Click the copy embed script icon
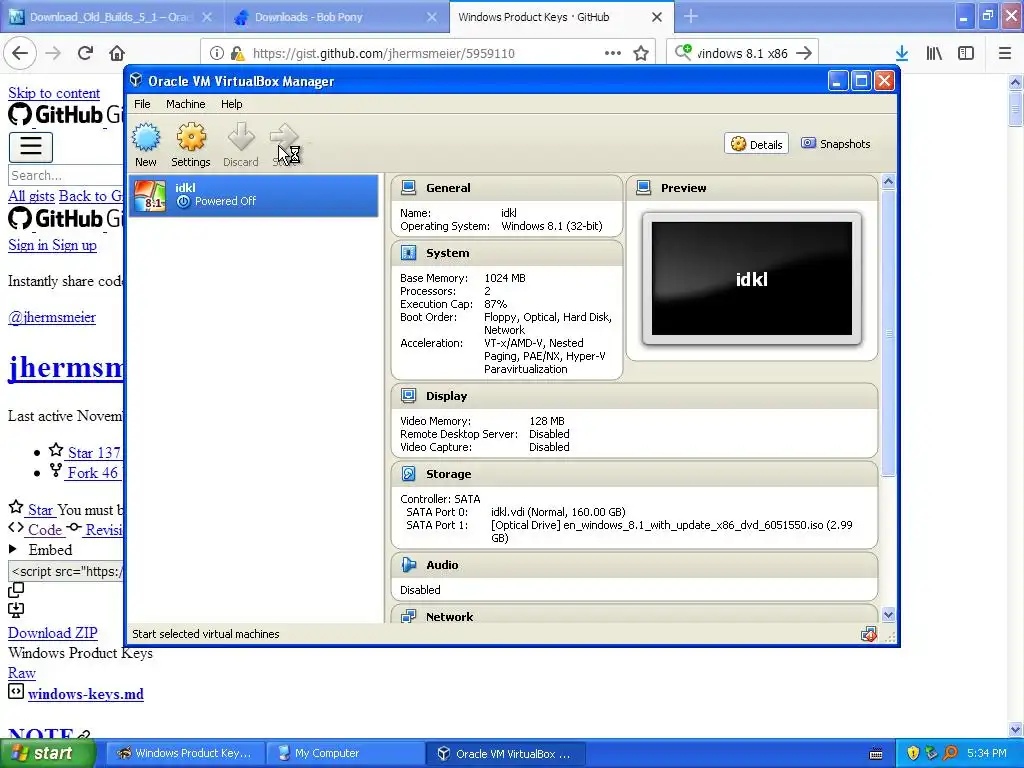Image resolution: width=1024 pixels, height=768 pixels. pyautogui.click(x=16, y=590)
